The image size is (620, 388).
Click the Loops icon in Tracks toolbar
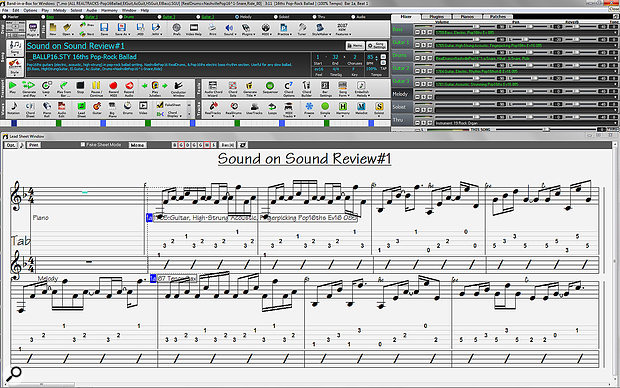coord(272,108)
